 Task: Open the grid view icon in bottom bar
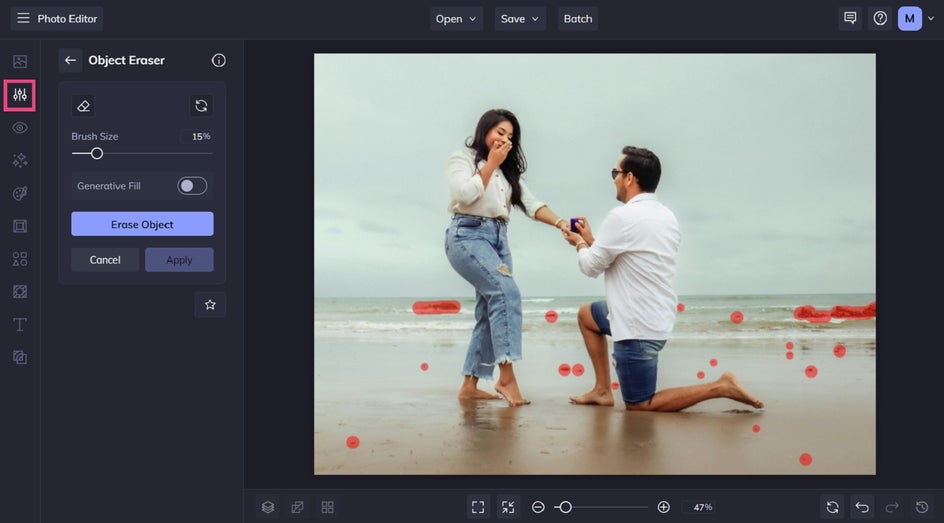click(x=328, y=507)
